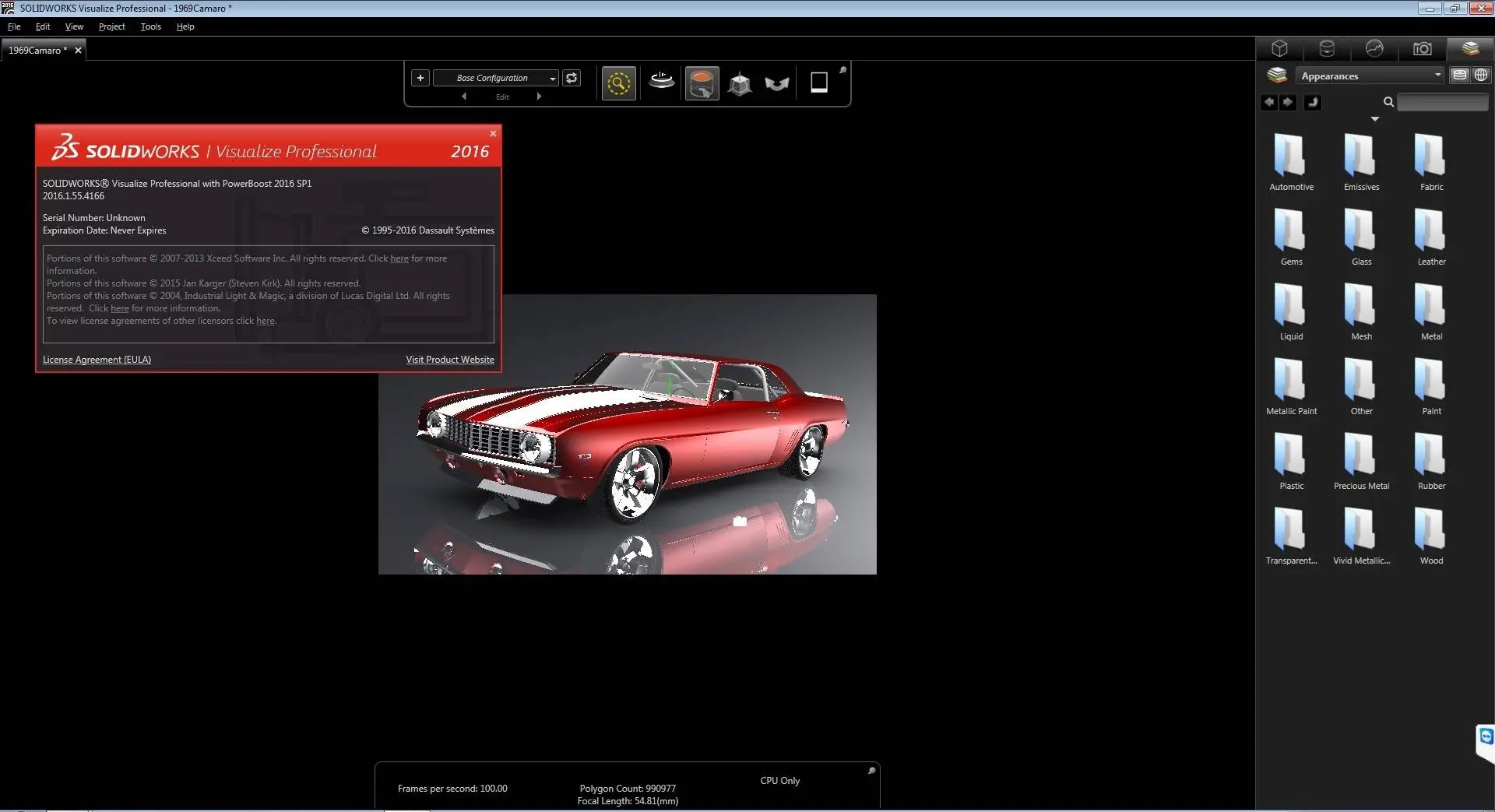Open the Metallic Paint folder
This screenshot has width=1495, height=812.
(x=1291, y=386)
